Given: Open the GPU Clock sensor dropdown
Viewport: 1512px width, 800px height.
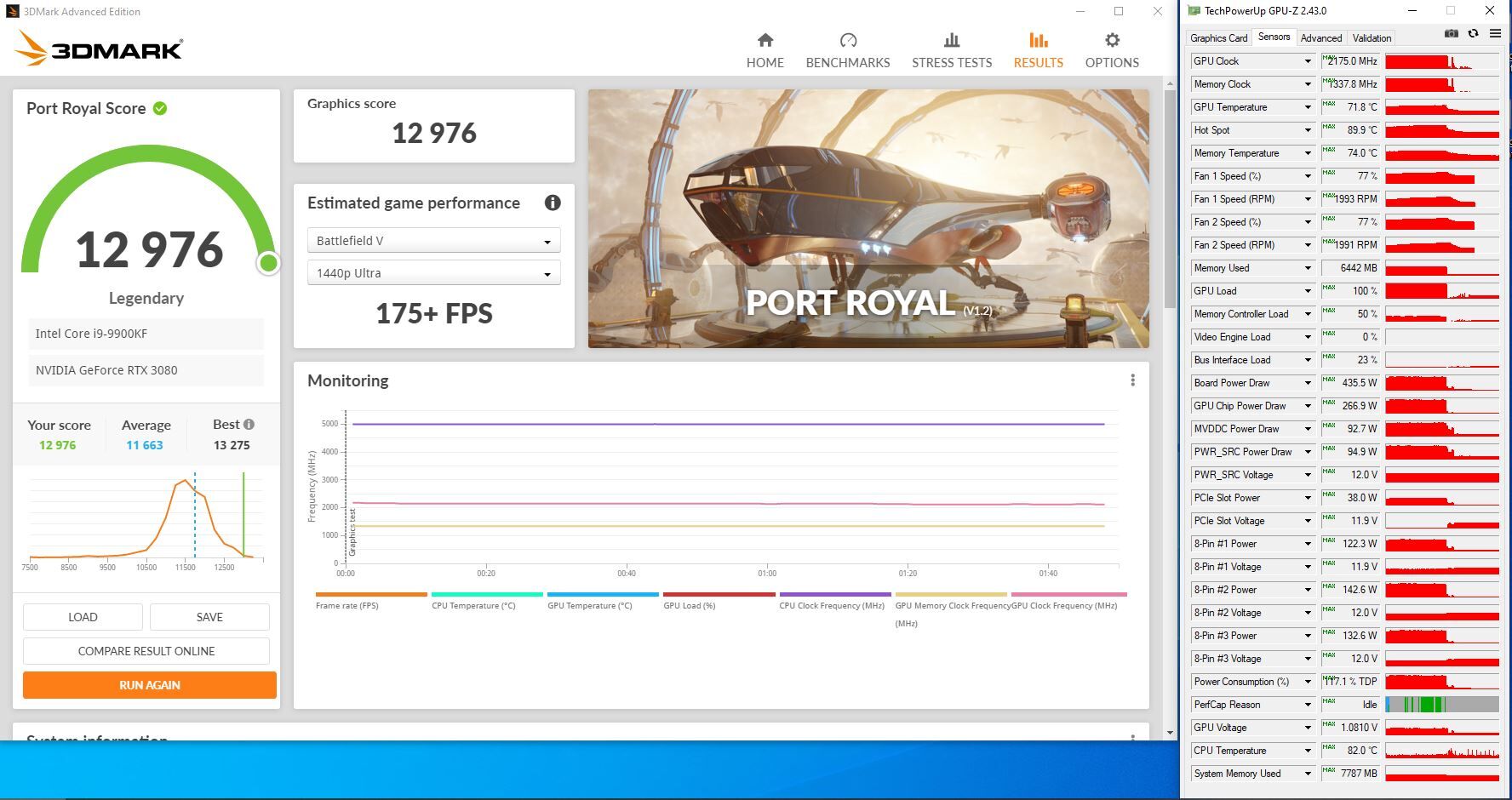Looking at the screenshot, I should tap(1308, 61).
